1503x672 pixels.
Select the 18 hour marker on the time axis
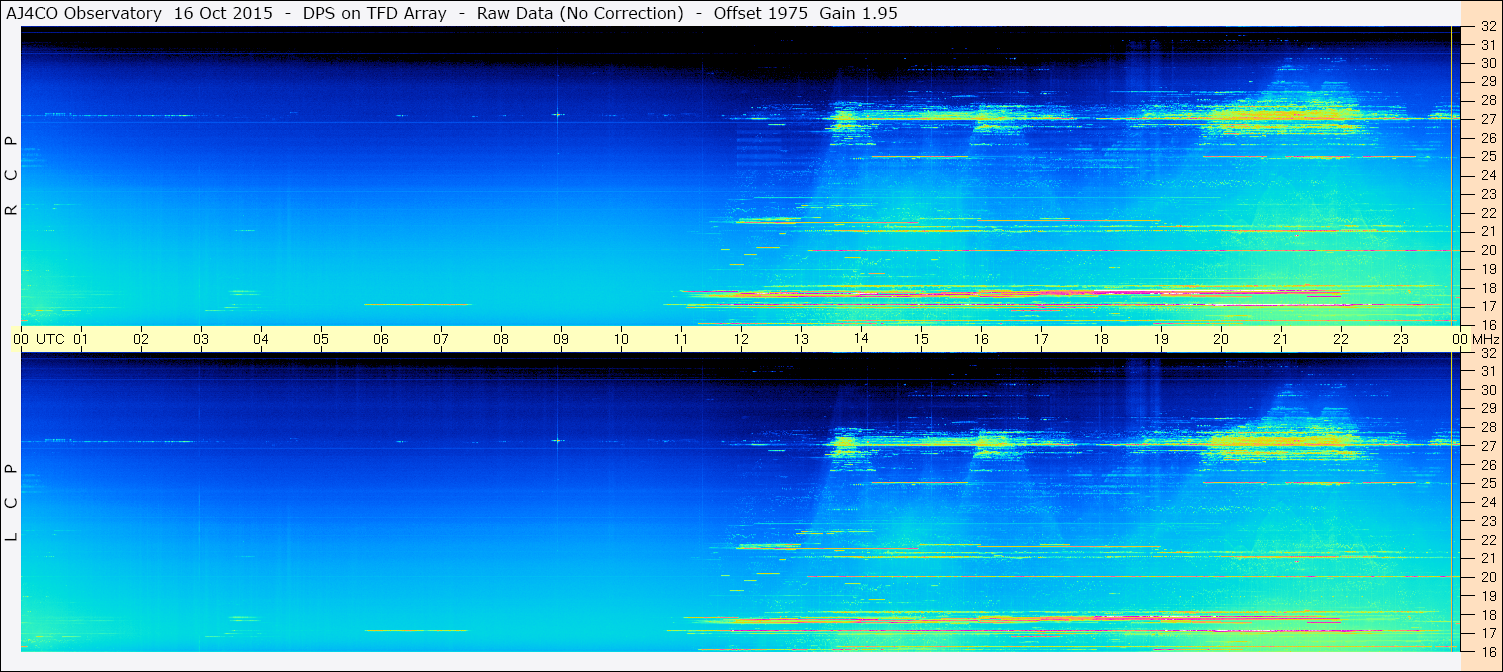(x=1101, y=339)
